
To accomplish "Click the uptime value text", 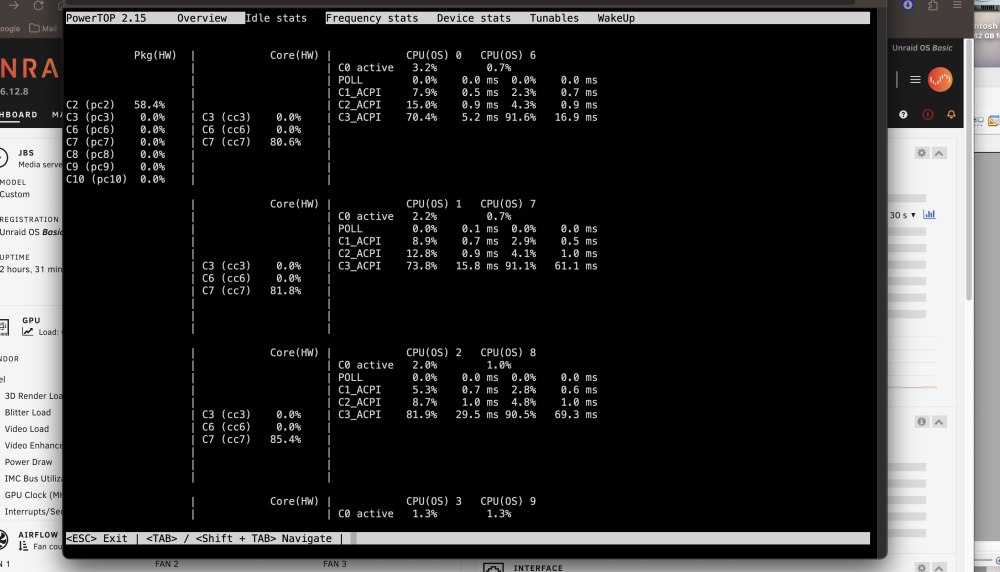I will 31,269.
